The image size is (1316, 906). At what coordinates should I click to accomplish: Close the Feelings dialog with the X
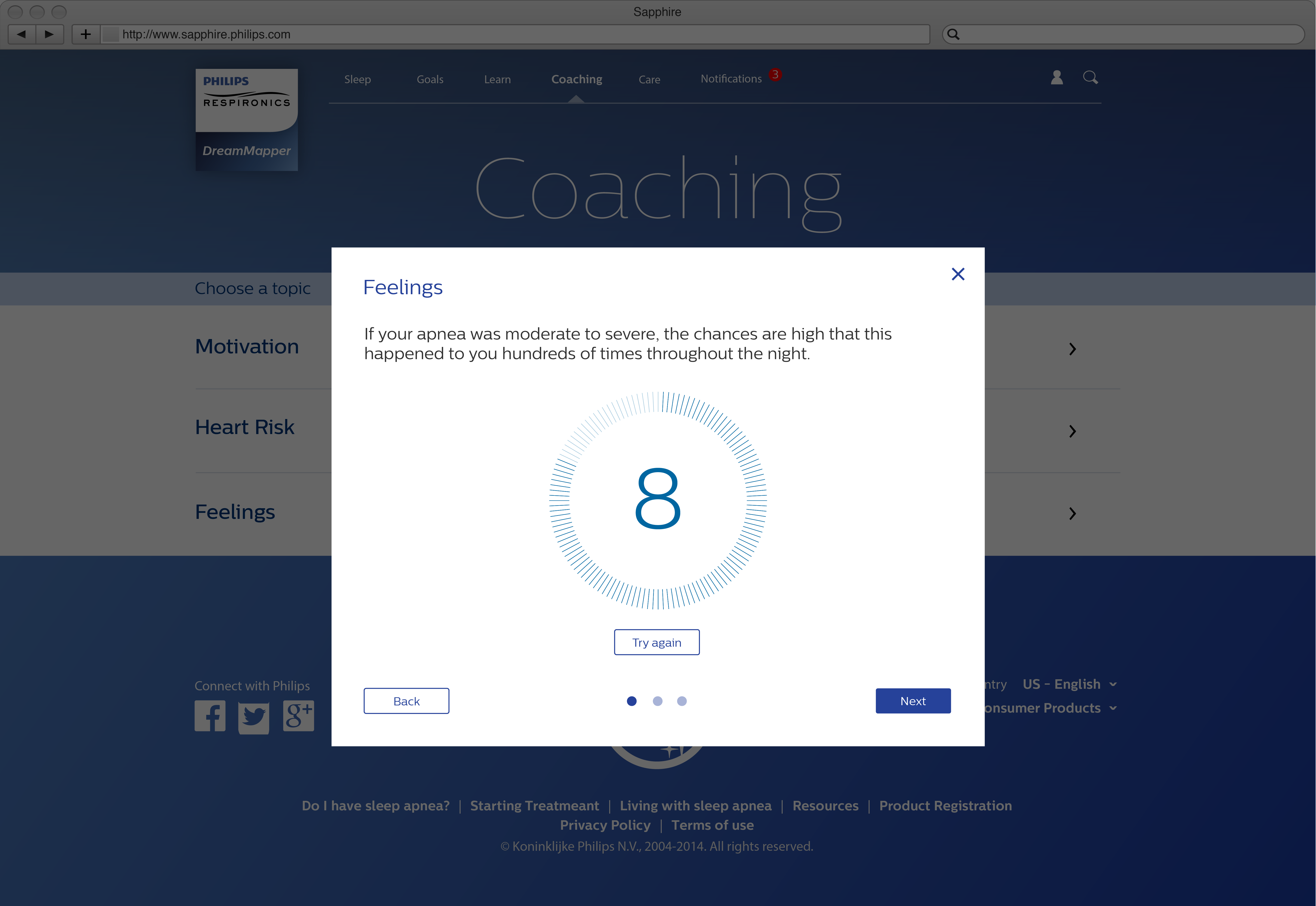pos(958,274)
